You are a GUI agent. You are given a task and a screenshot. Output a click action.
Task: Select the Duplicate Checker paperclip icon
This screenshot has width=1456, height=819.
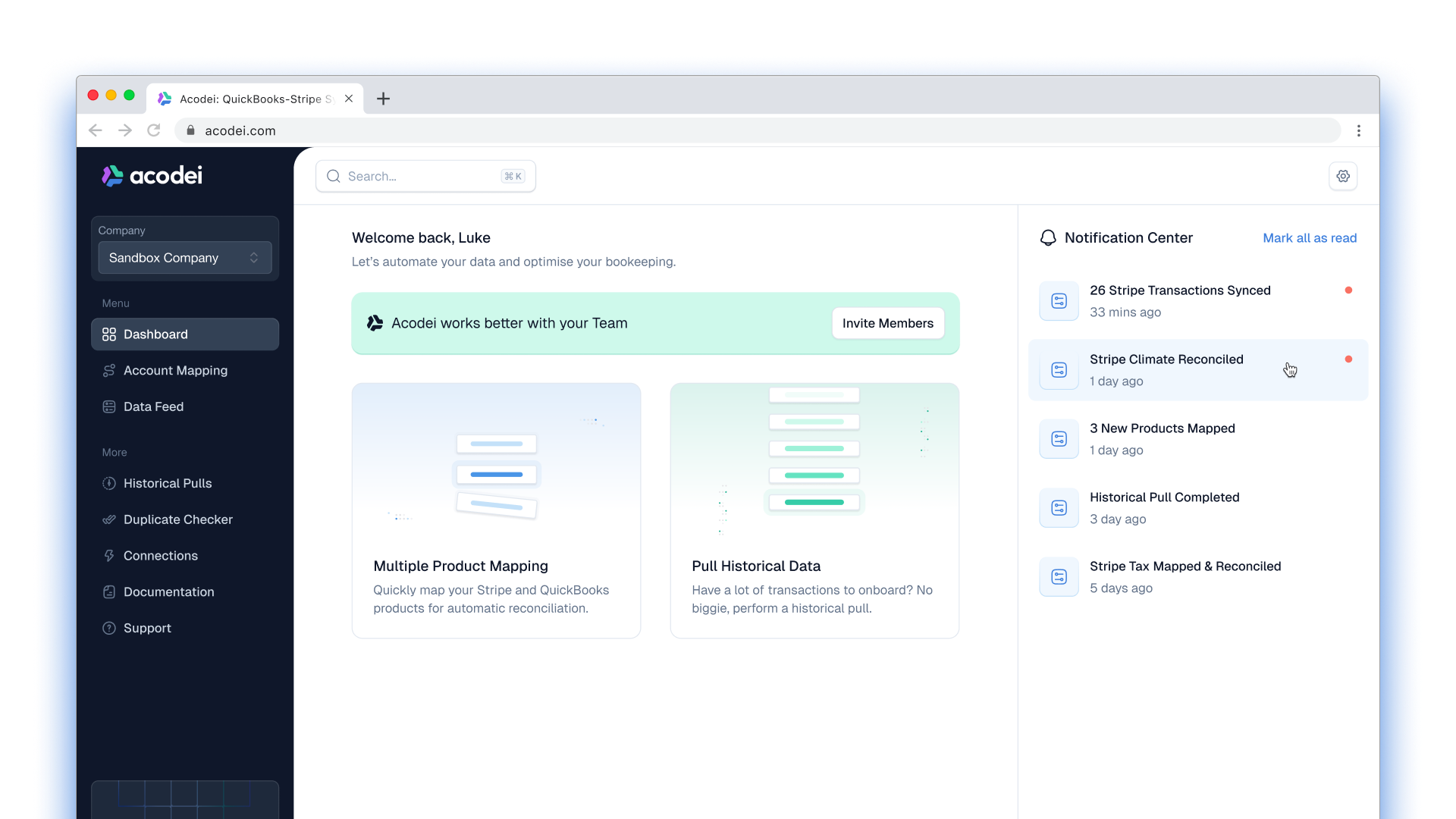[110, 519]
